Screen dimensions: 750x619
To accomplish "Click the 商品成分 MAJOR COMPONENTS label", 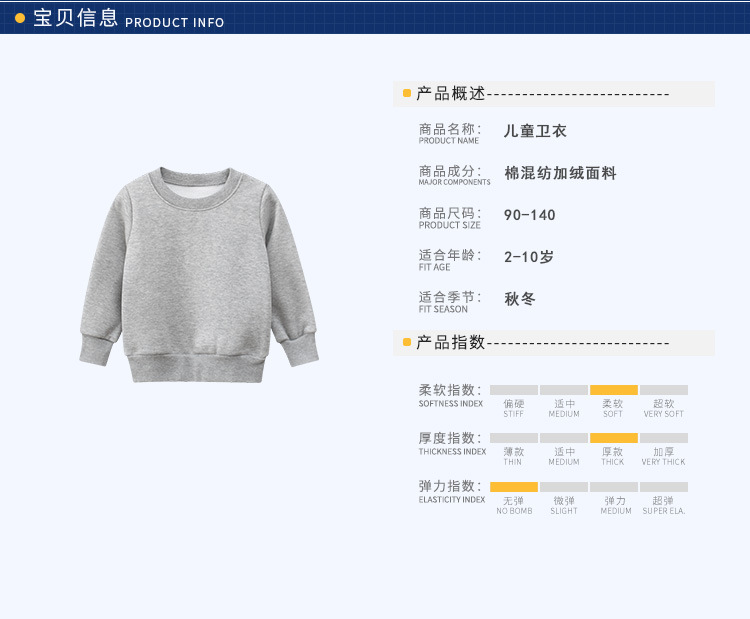I will click(454, 175).
